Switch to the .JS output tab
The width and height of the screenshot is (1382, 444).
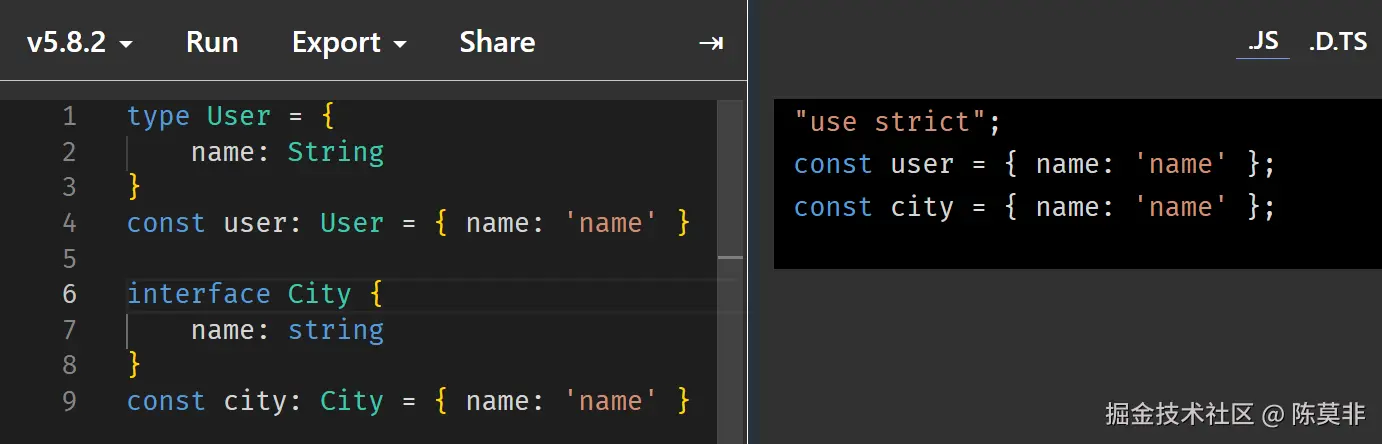[x=1262, y=41]
